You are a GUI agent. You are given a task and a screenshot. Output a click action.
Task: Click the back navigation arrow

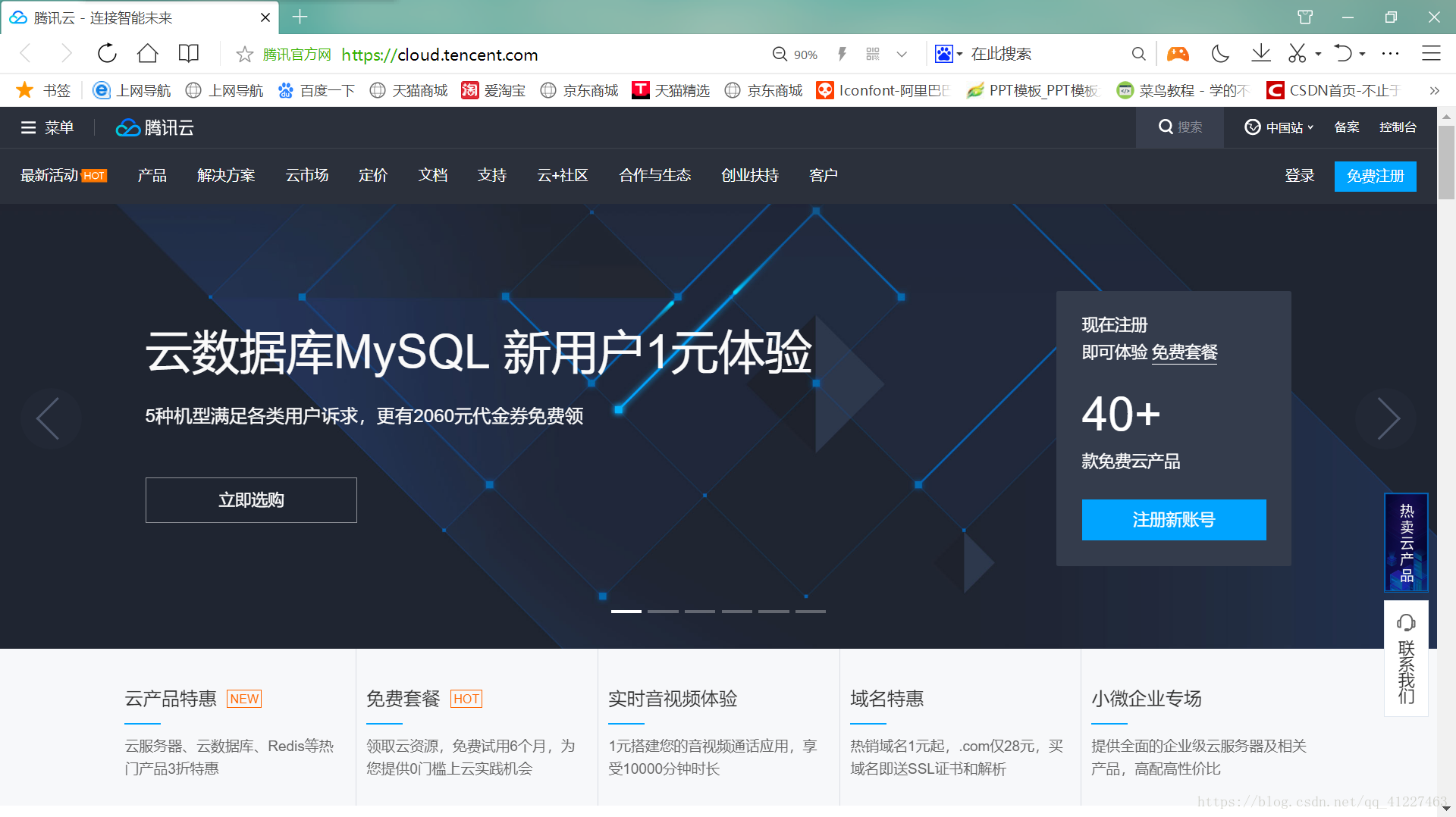pos(26,54)
